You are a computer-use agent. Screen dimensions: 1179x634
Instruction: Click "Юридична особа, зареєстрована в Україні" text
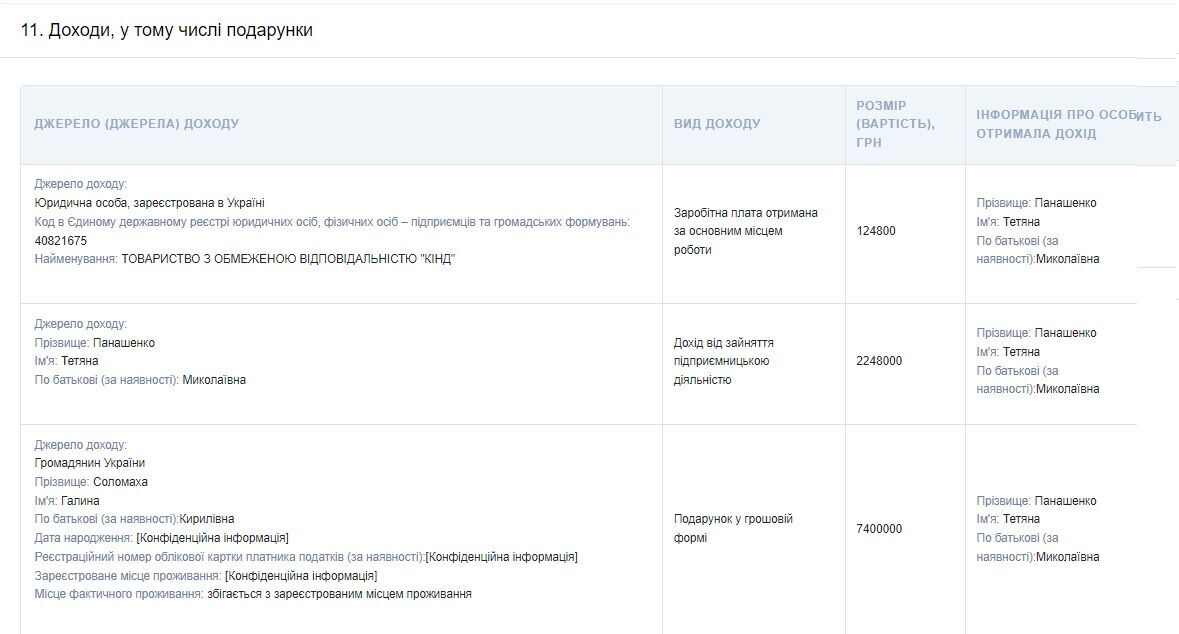pos(150,203)
